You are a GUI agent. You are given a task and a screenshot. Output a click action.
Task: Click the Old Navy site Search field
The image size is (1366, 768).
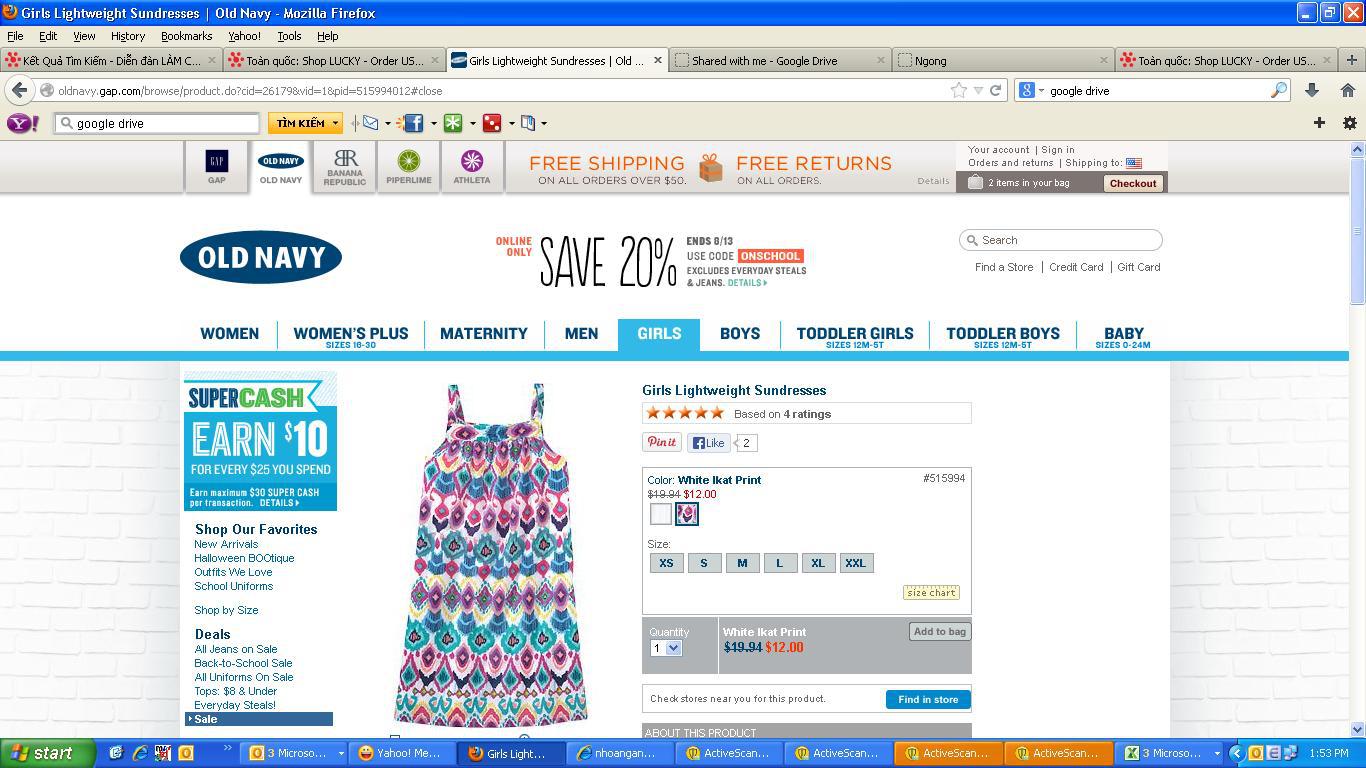click(1060, 240)
